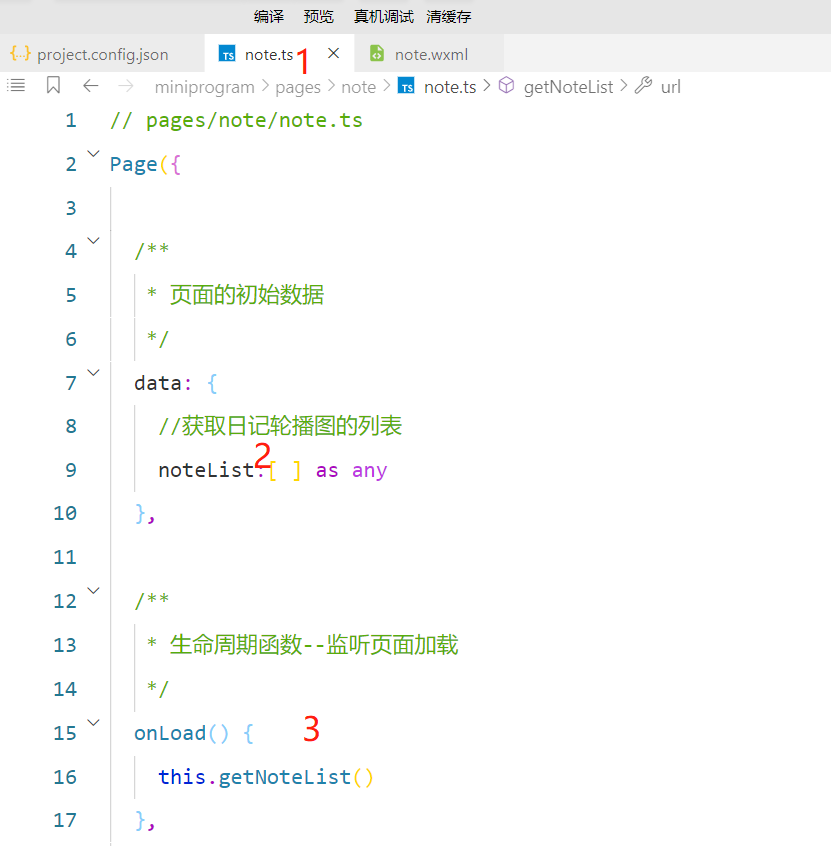The height and width of the screenshot is (846, 831).
Task: Navigate forward with the right arrow icon
Action: [x=126, y=85]
